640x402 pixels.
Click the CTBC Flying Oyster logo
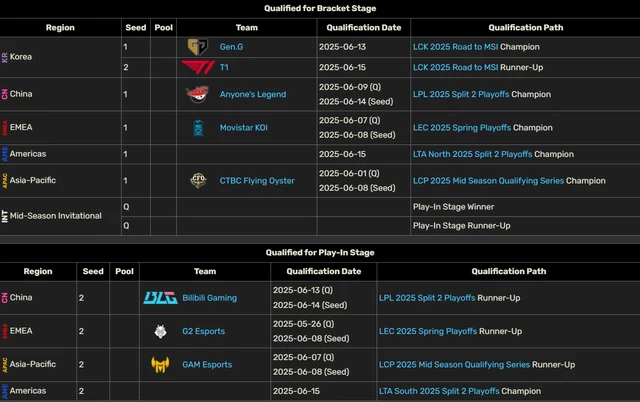point(198,180)
